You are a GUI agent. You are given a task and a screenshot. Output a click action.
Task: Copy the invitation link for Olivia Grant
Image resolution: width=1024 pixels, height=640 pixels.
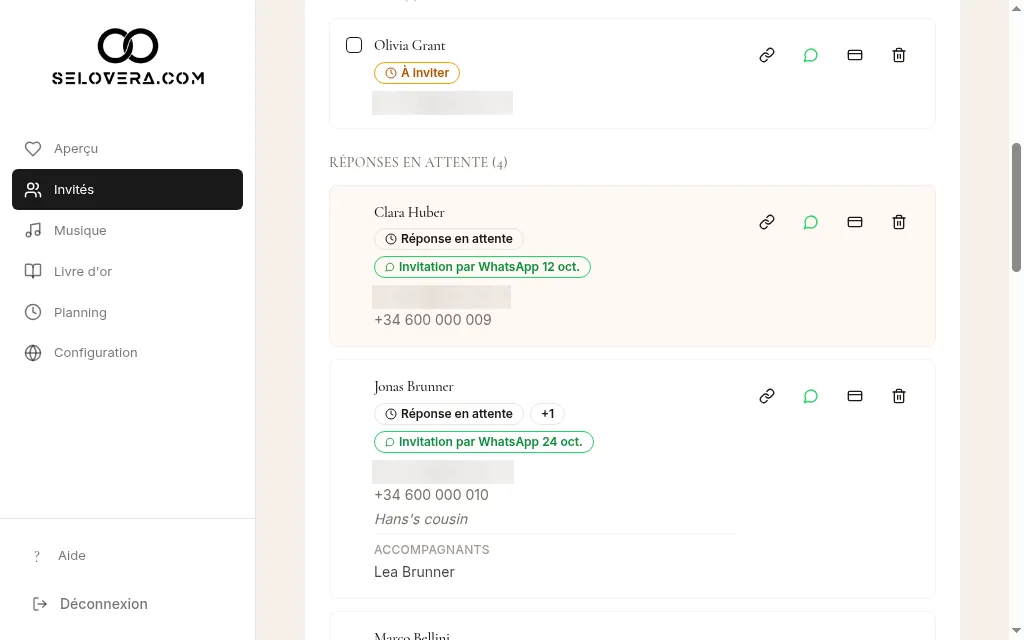[x=767, y=55]
